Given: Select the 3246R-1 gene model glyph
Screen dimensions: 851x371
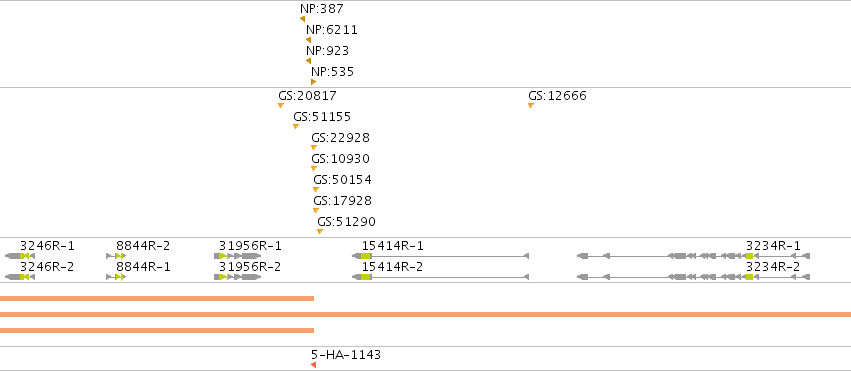Looking at the screenshot, I should [x=20, y=256].
